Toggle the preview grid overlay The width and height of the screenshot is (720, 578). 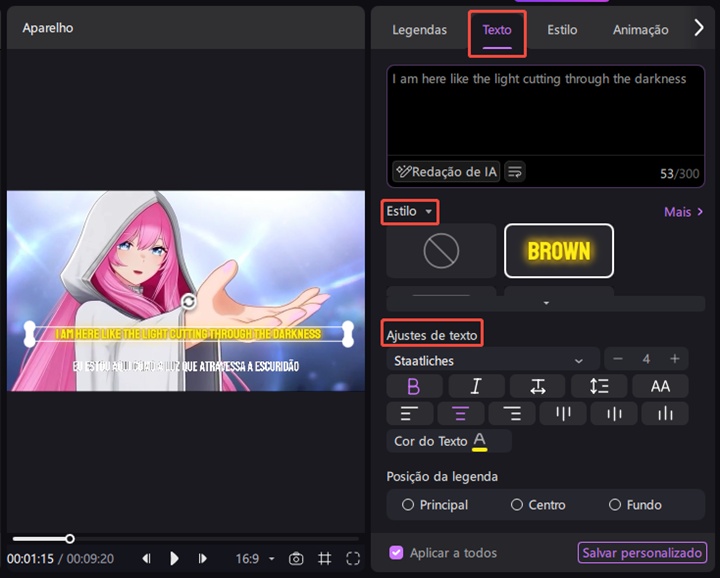click(325, 559)
